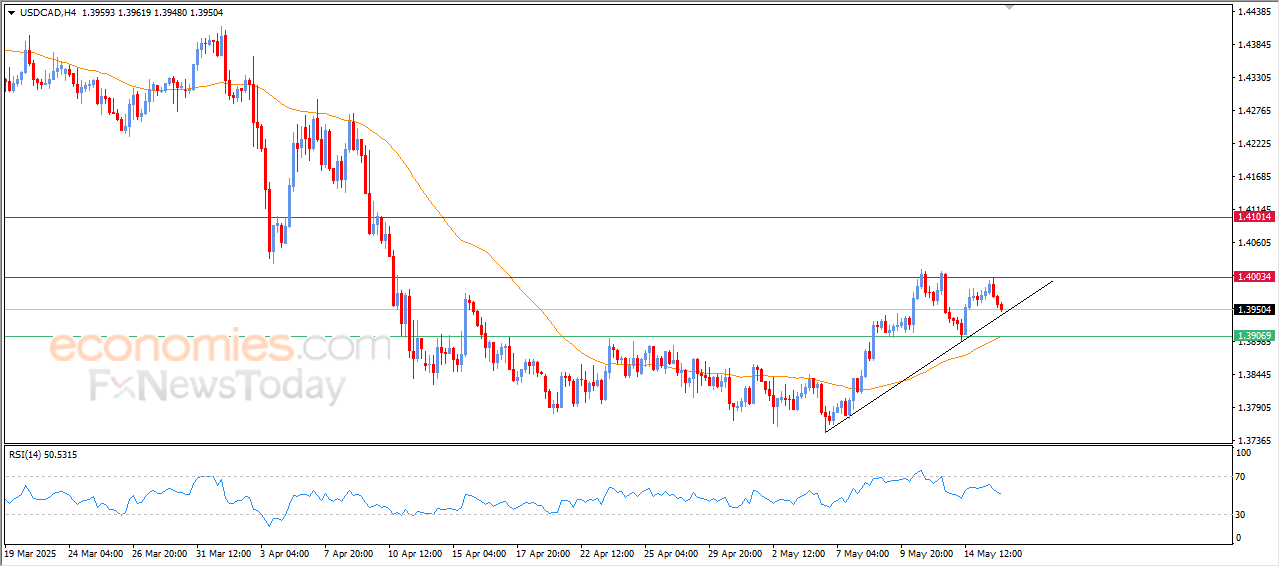Click the 1.42765 price scale value
This screenshot has width=1280, height=567.
(x=1254, y=111)
